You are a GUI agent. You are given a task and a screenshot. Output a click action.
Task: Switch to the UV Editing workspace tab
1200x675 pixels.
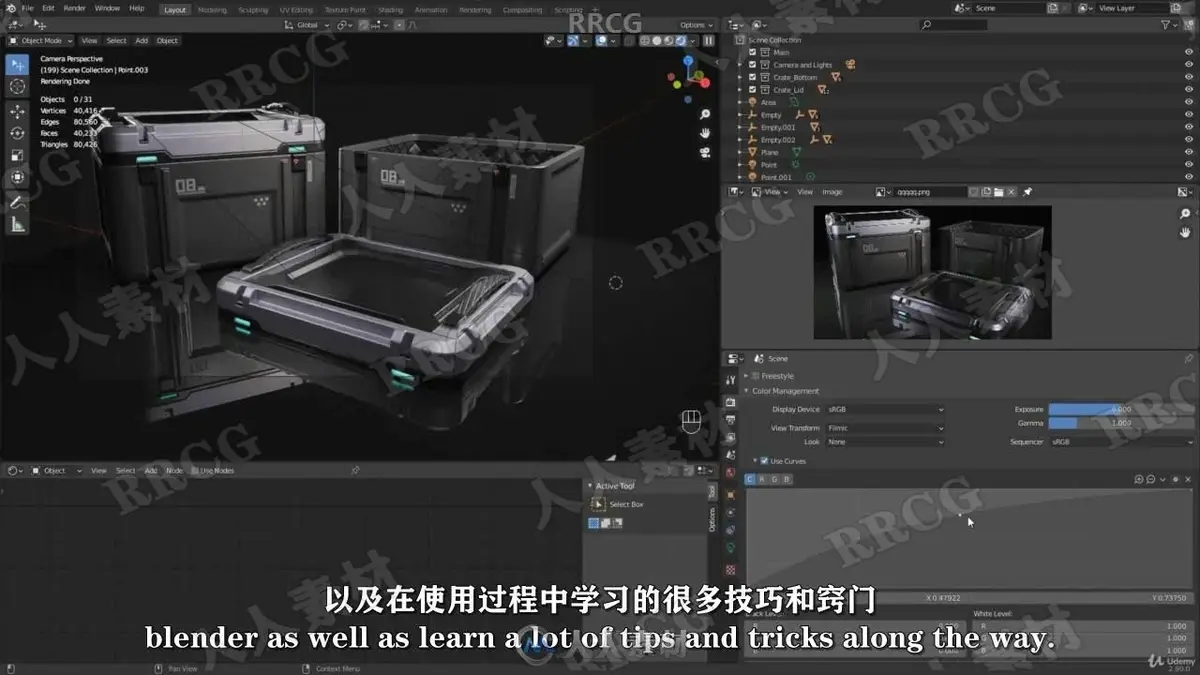(x=296, y=10)
